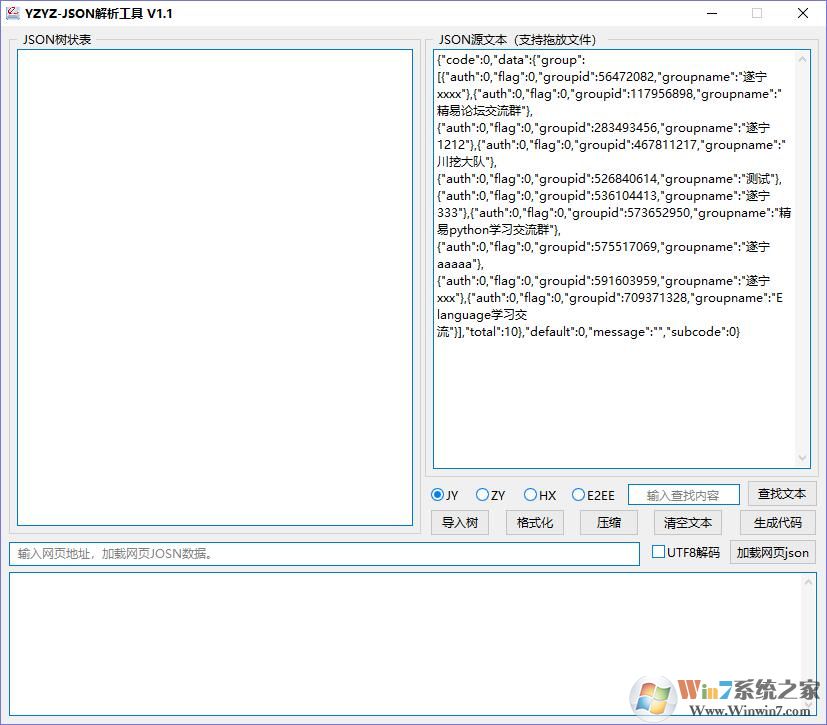The height and width of the screenshot is (725, 827).
Task: Generate code via the 生成代码 button
Action: [x=778, y=522]
